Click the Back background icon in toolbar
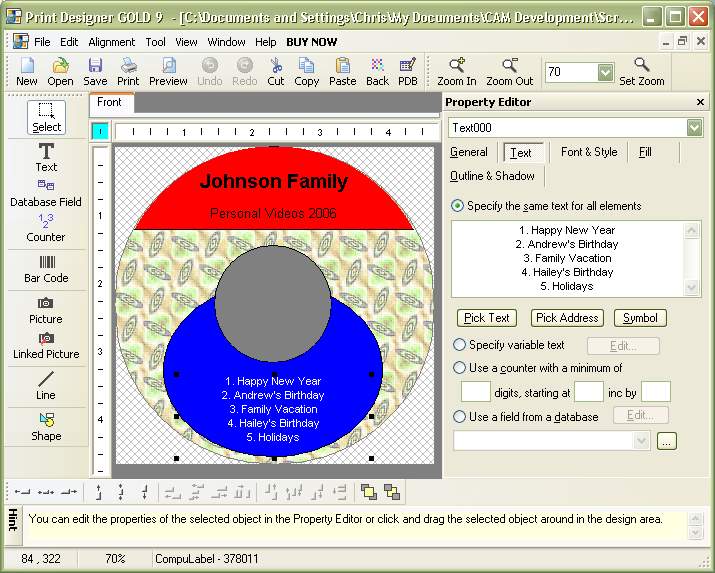 coord(377,72)
